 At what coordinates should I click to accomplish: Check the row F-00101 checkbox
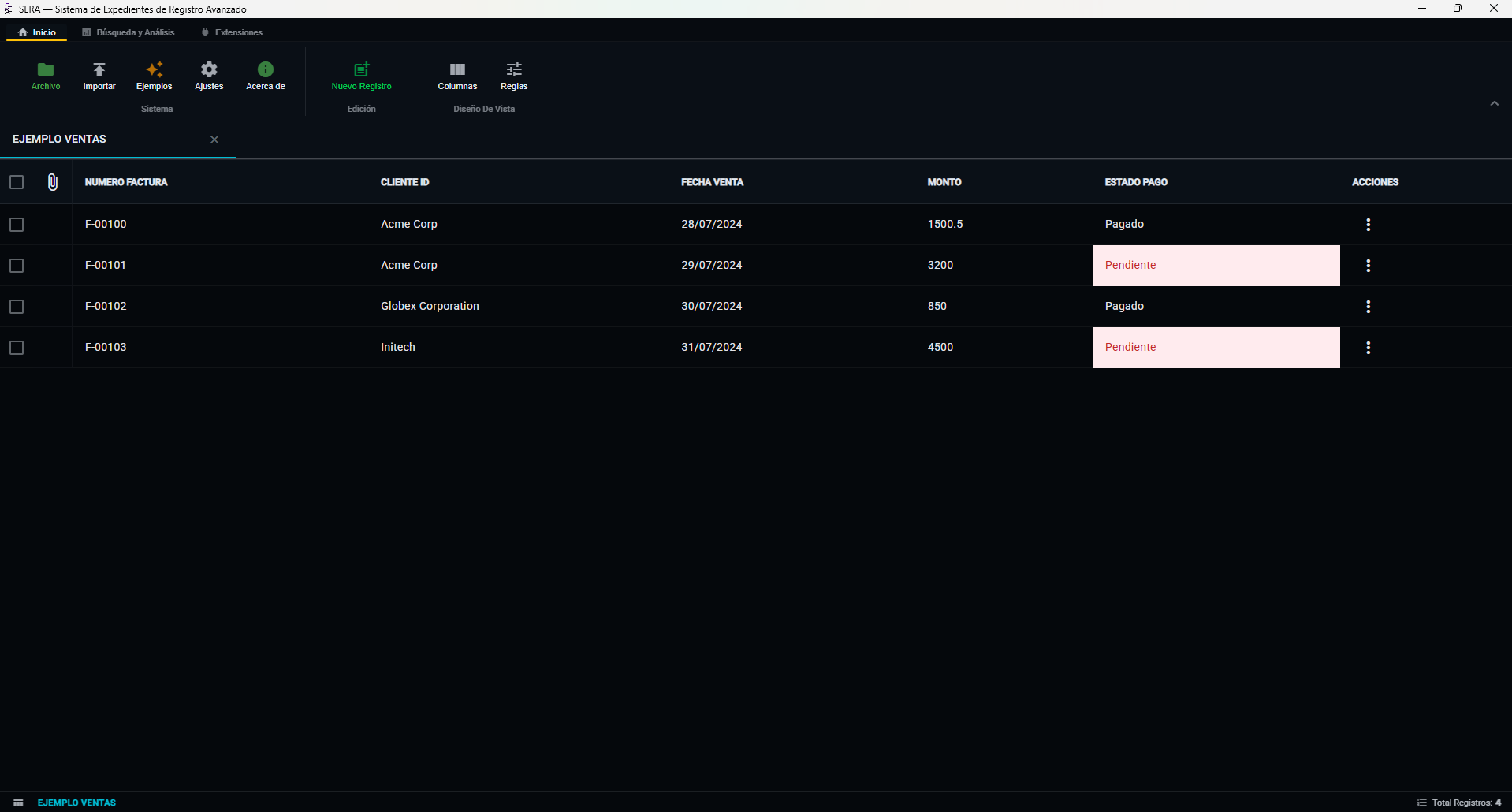click(x=17, y=266)
